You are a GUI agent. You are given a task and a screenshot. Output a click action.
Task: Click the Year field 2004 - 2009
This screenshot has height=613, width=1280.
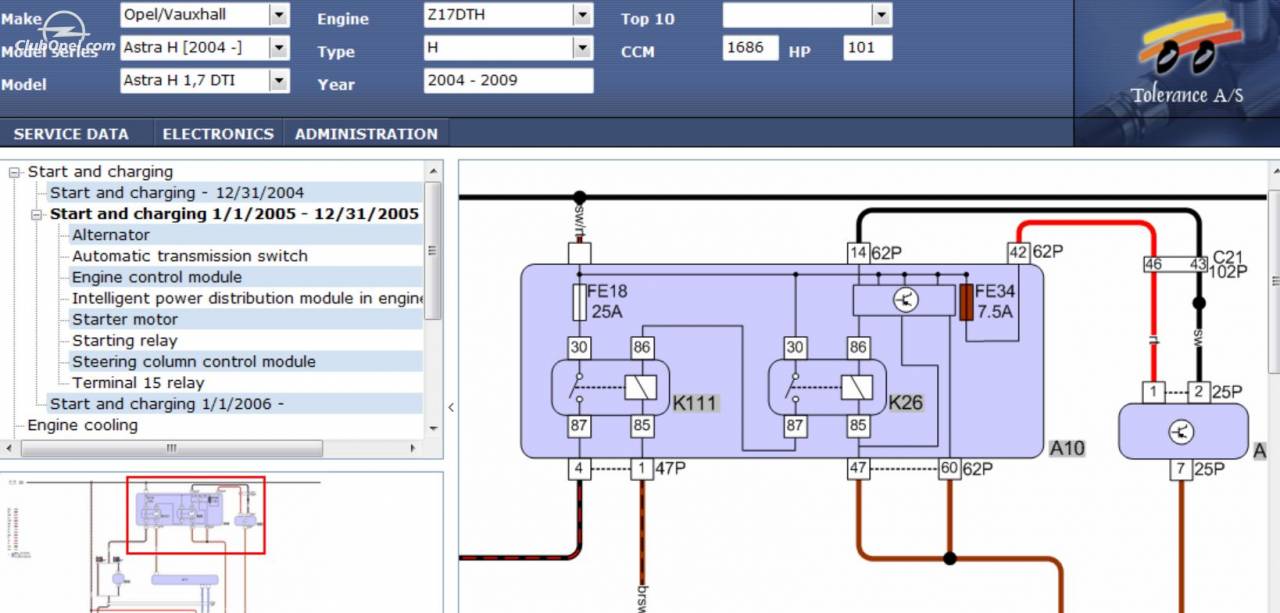pyautogui.click(x=508, y=80)
